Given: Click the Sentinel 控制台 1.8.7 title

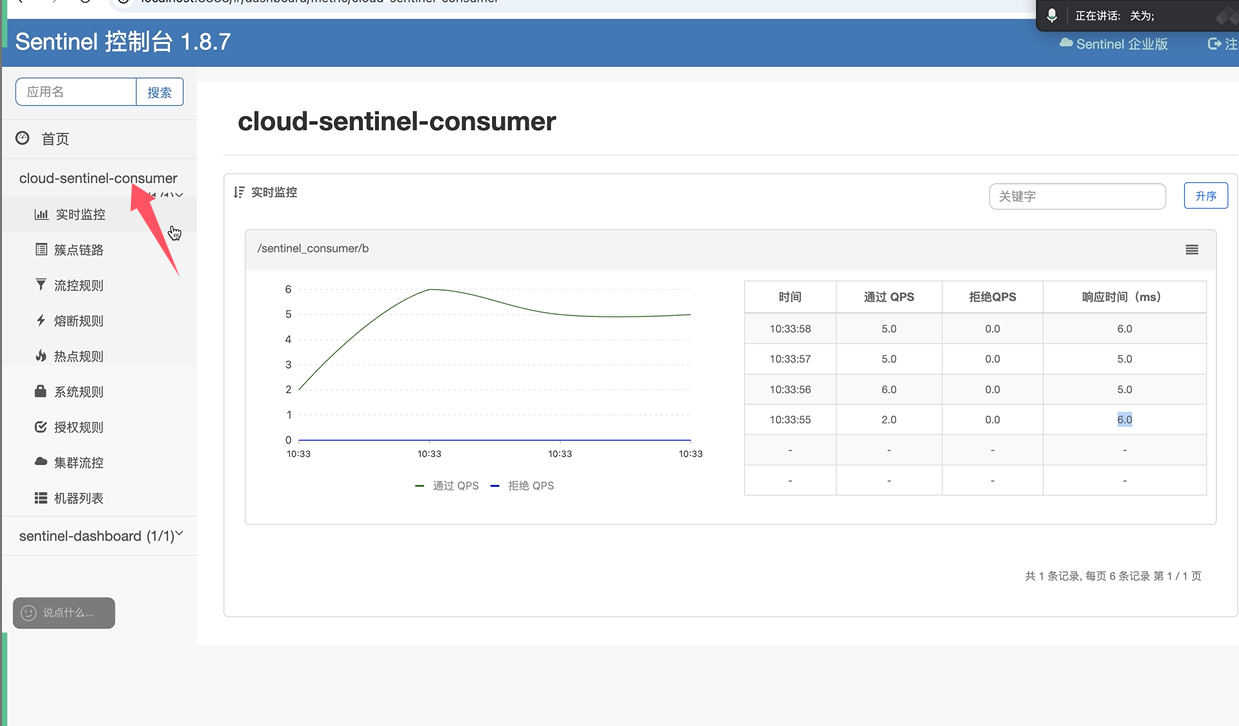Looking at the screenshot, I should click(x=123, y=42).
